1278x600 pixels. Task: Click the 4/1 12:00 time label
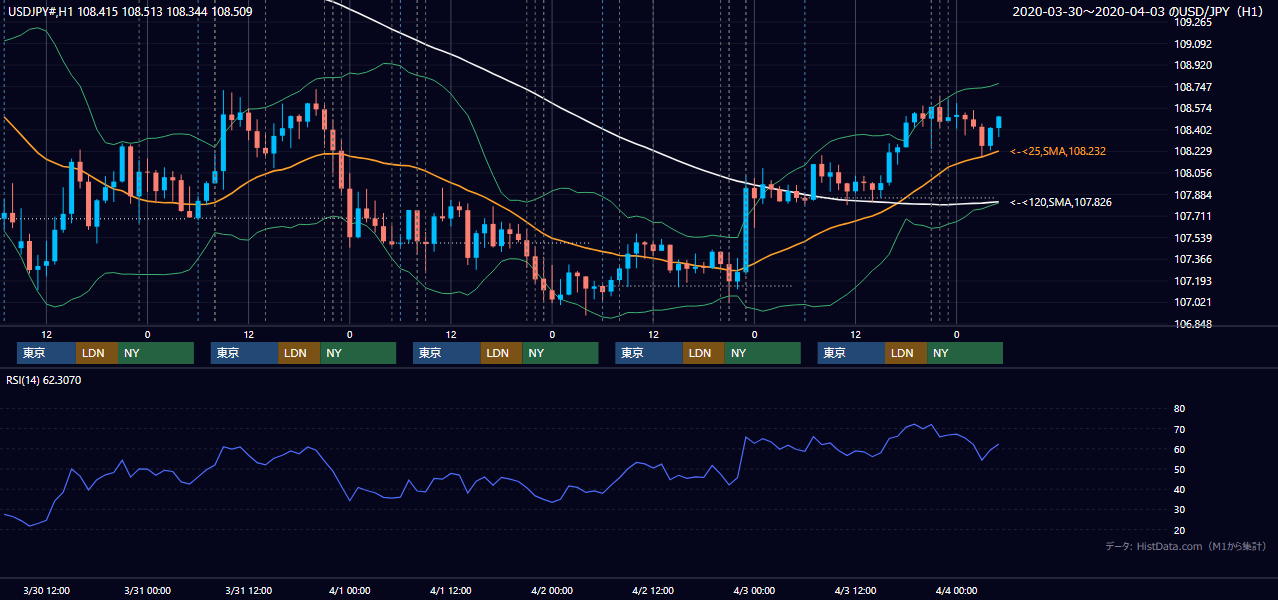[x=451, y=590]
